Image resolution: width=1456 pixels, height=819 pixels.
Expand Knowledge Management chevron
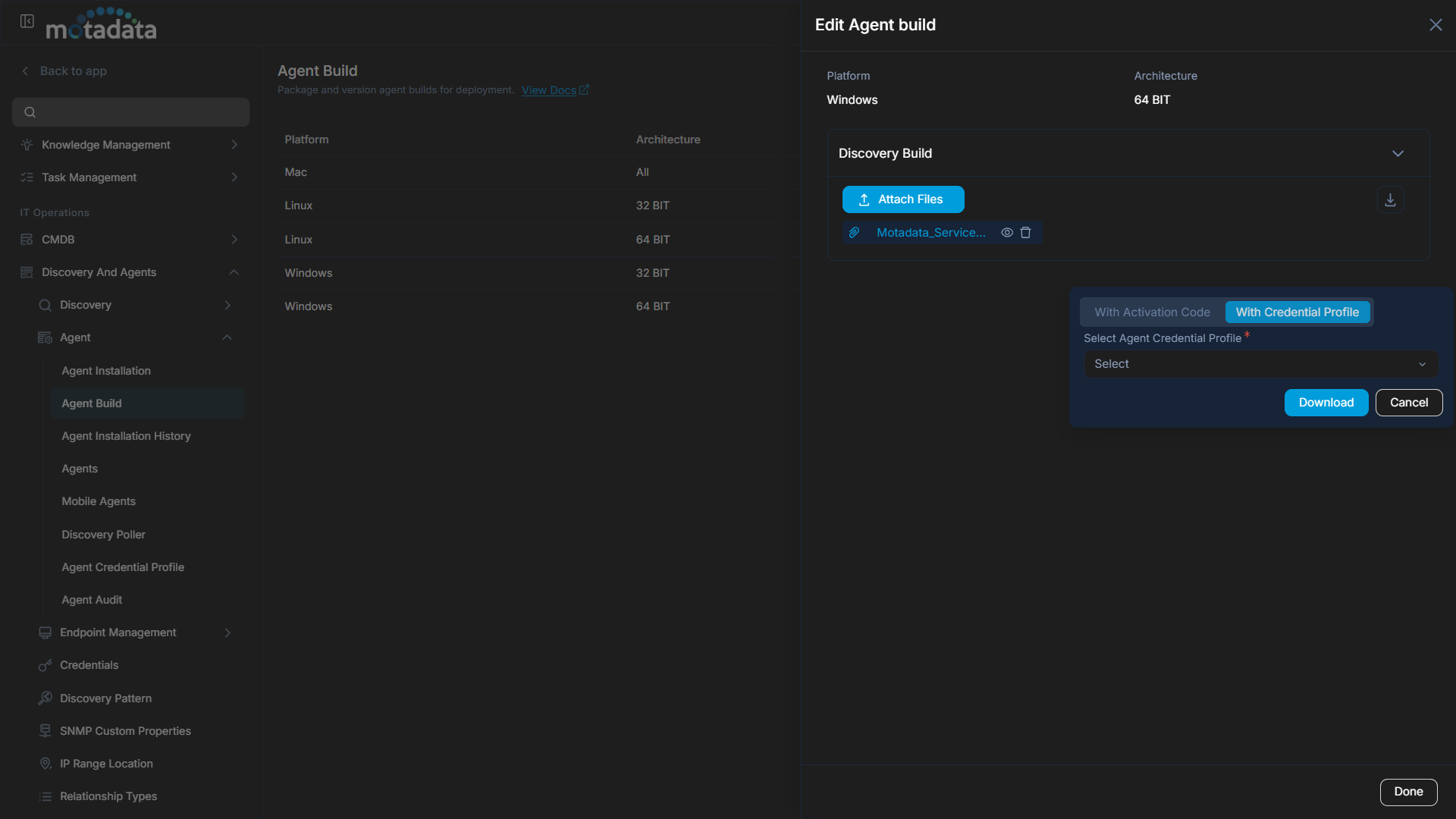pos(234,145)
